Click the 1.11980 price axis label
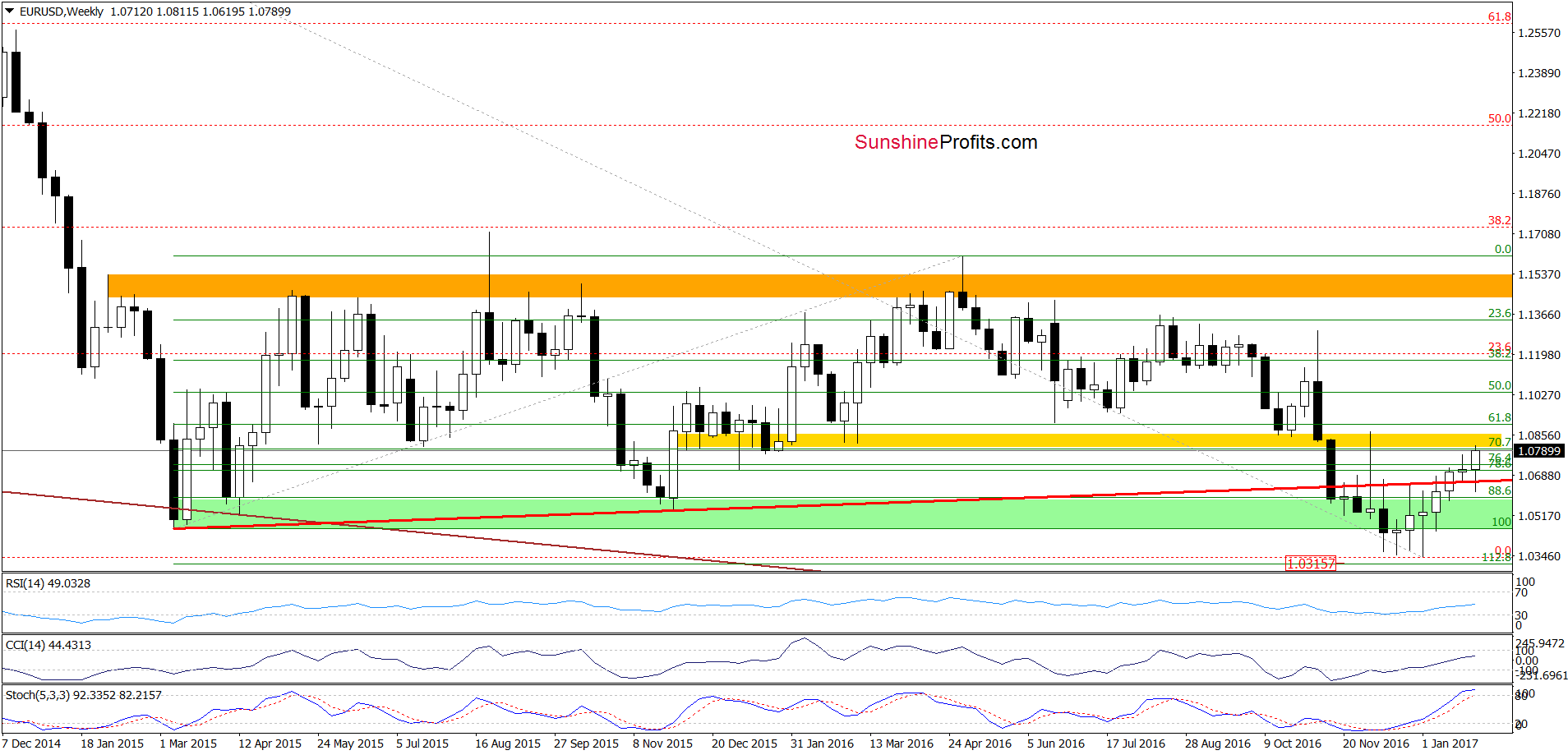Image resolution: width=1568 pixels, height=755 pixels. click(1539, 355)
